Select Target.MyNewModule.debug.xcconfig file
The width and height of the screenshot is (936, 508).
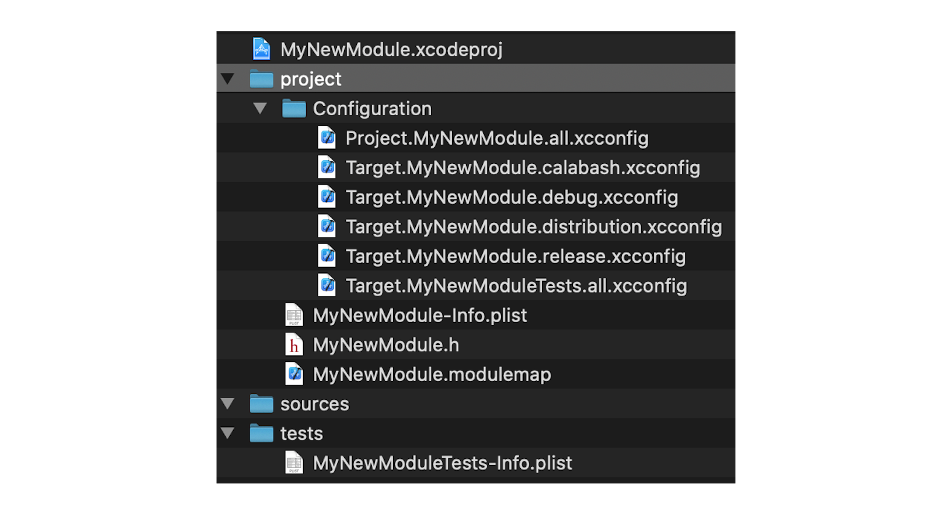pos(511,197)
